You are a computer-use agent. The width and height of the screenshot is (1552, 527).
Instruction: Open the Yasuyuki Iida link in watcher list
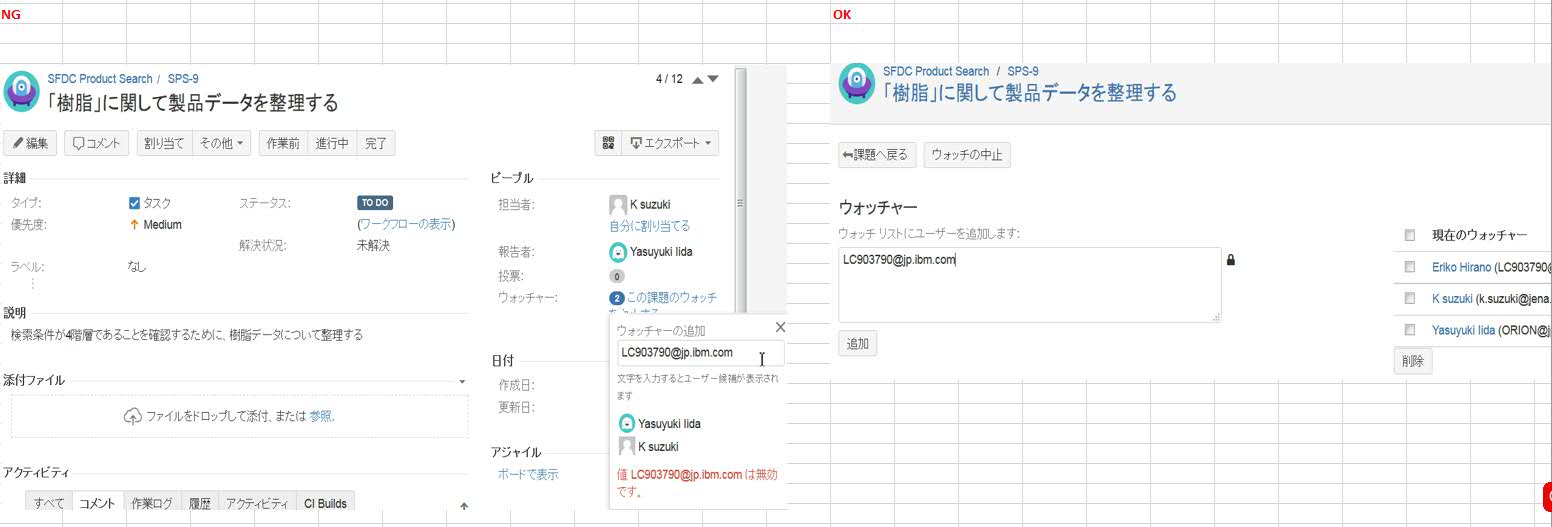click(x=1464, y=329)
